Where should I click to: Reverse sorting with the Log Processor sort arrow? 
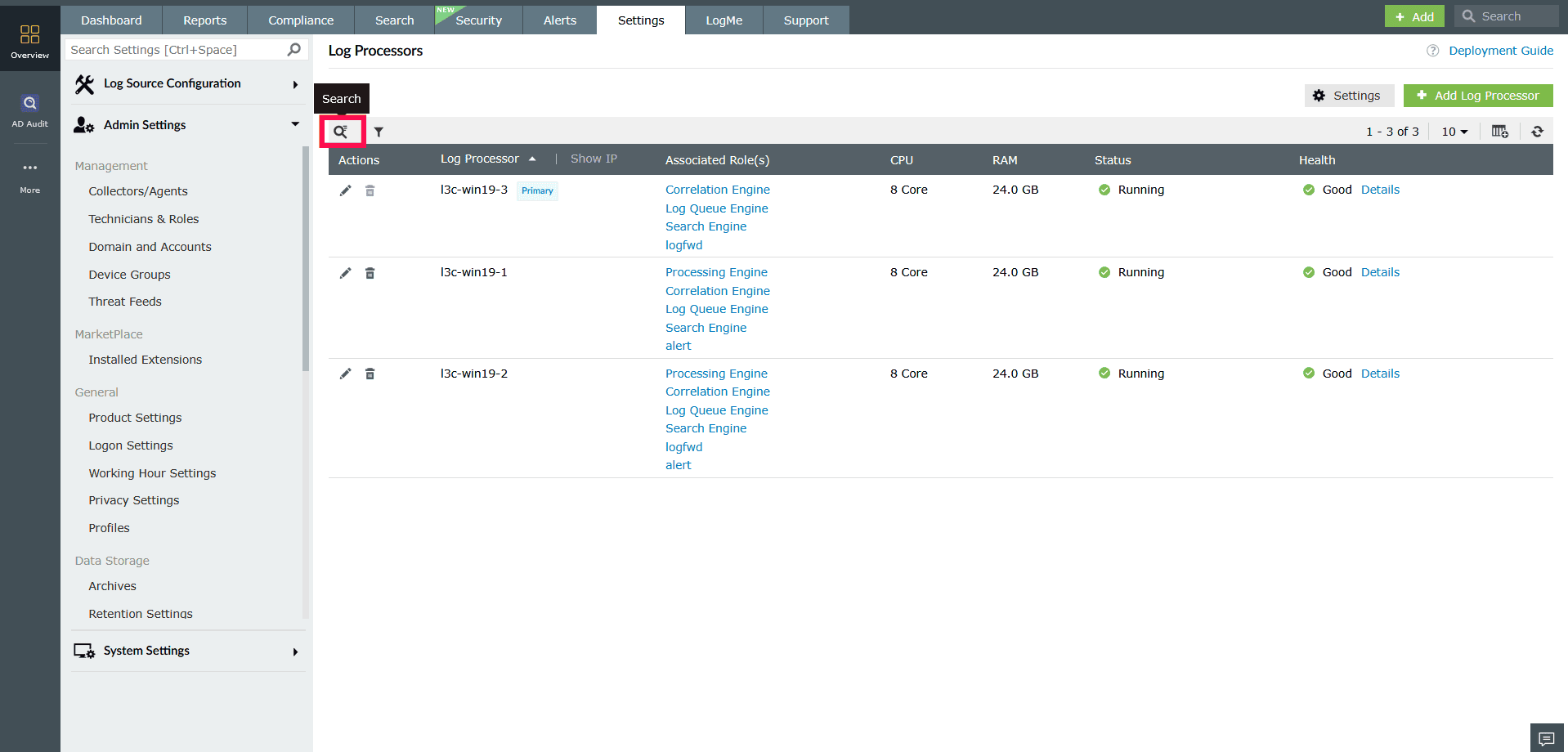pyautogui.click(x=533, y=159)
